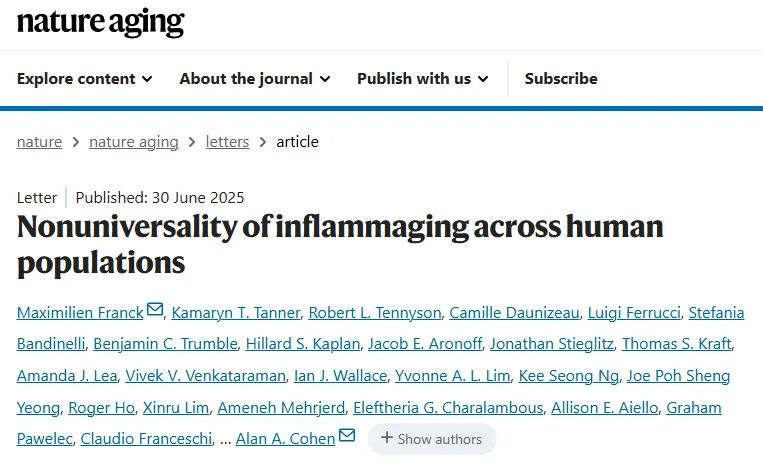Open the Subscribe menu item
Image resolution: width=763 pixels, height=462 pixels.
click(x=561, y=79)
